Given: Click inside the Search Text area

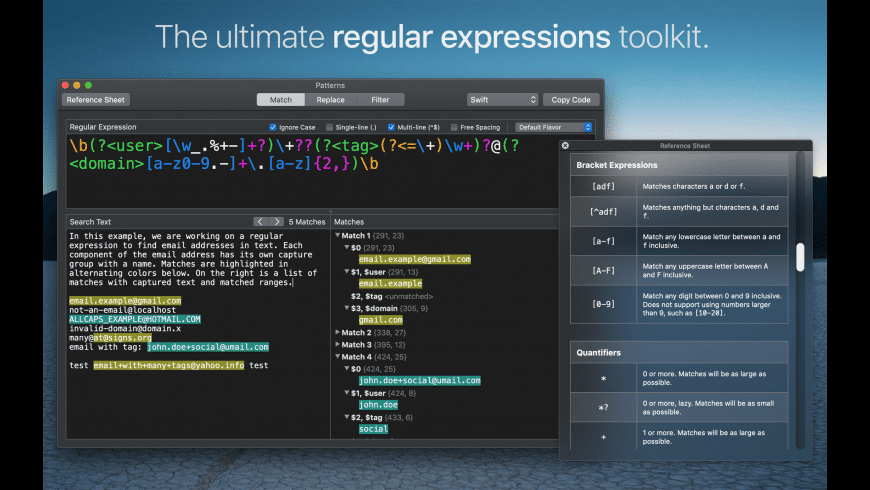Looking at the screenshot, I should 198,333.
